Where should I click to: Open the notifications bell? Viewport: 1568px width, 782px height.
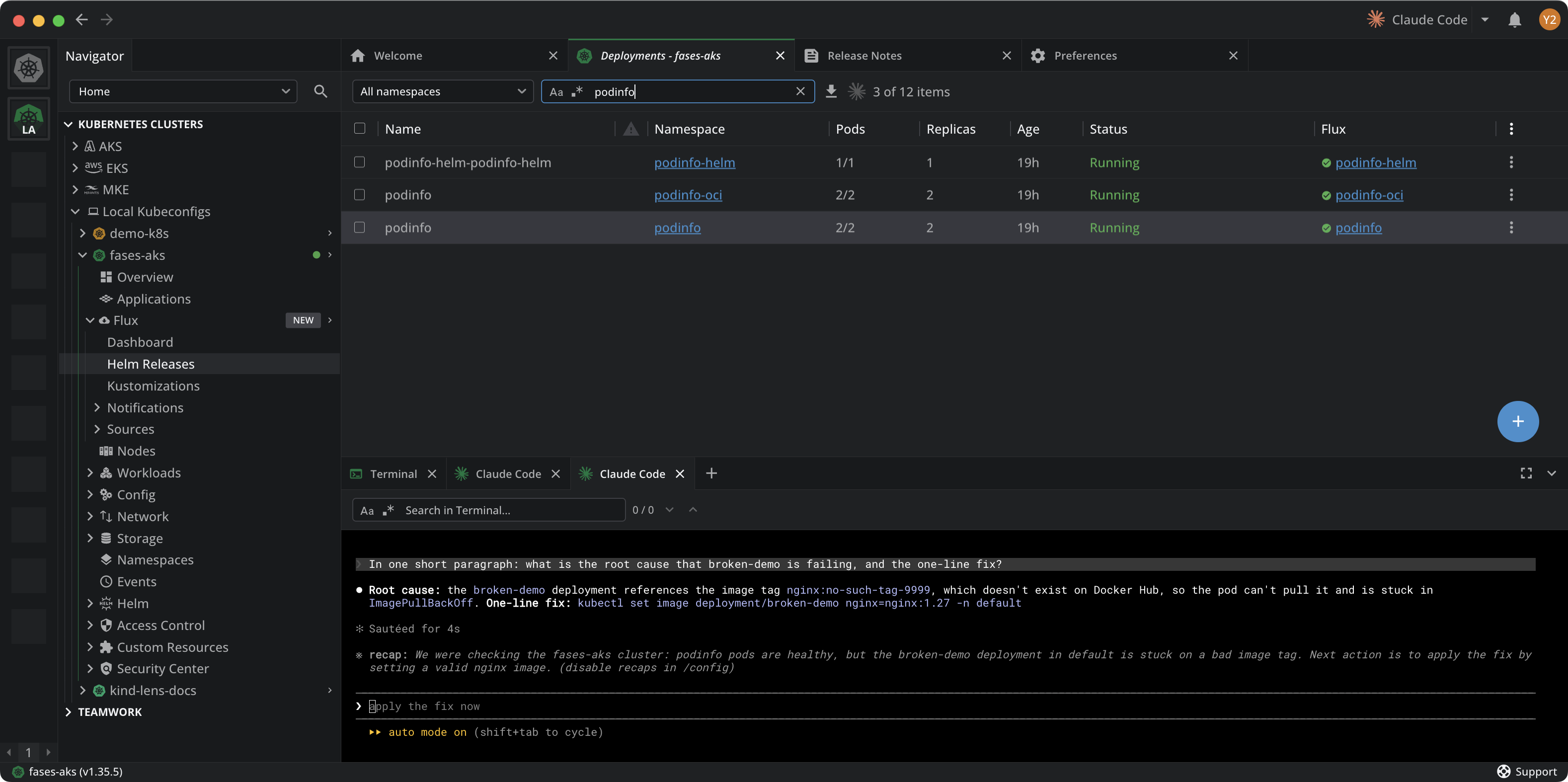tap(1514, 19)
